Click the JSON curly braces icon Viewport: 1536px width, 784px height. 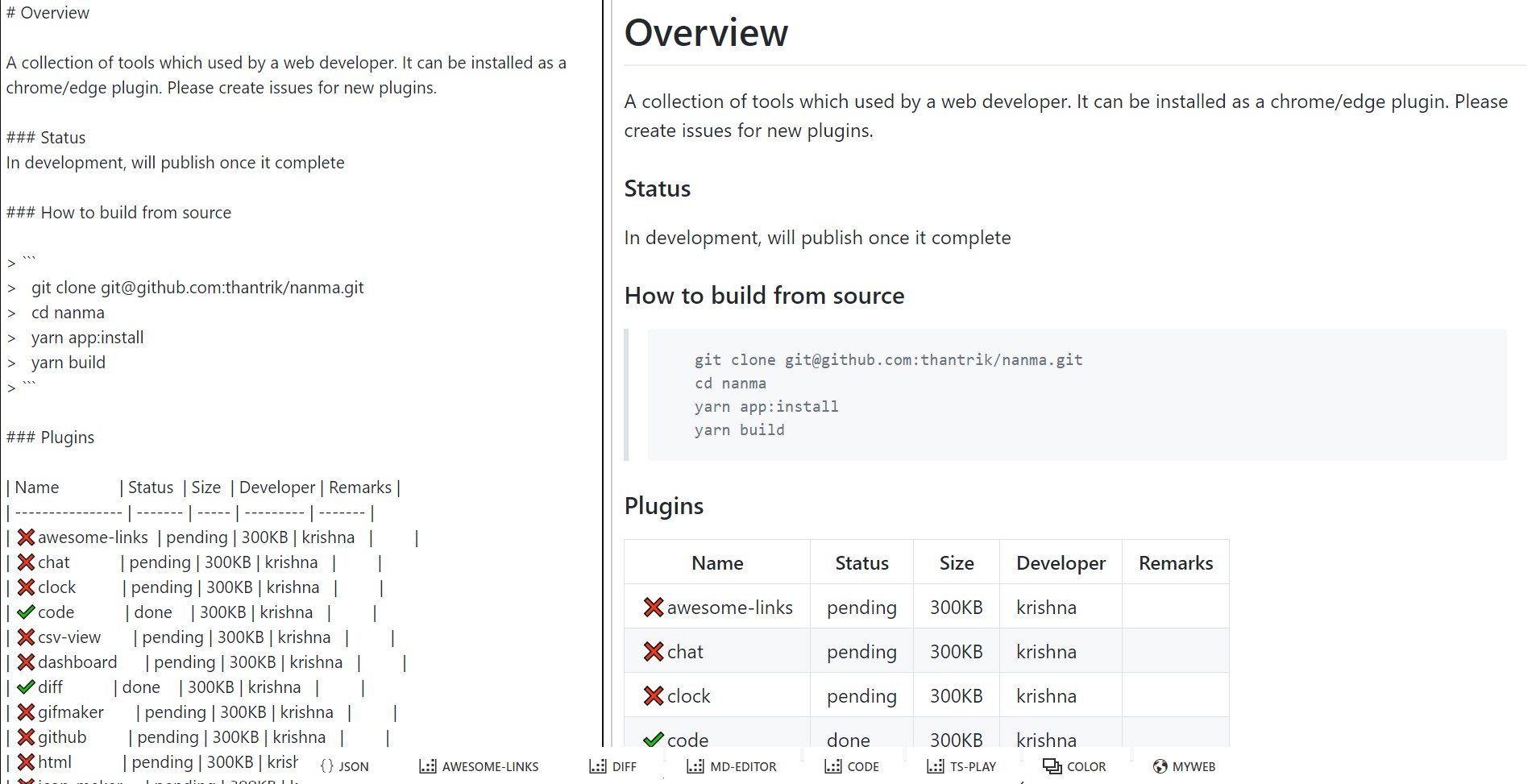[x=326, y=766]
